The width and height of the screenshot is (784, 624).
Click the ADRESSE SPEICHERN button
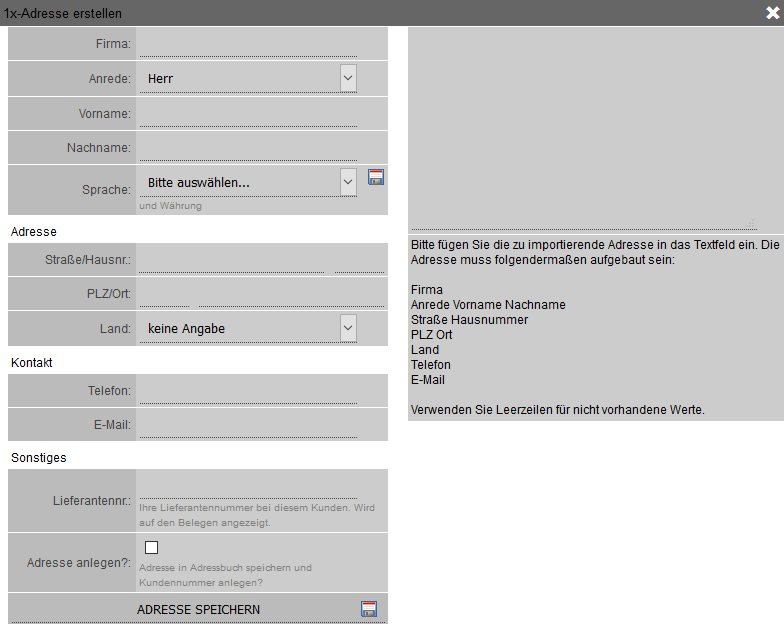[x=198, y=610]
